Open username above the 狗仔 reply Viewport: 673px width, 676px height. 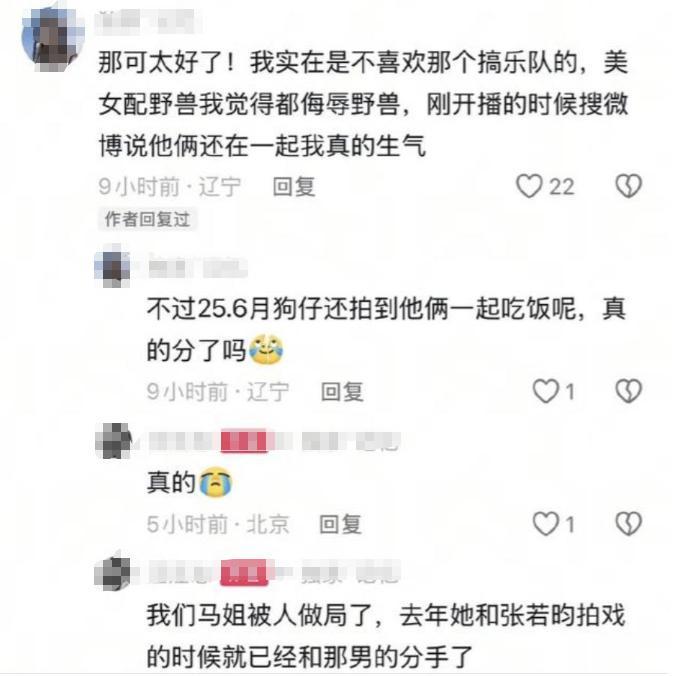[198, 268]
